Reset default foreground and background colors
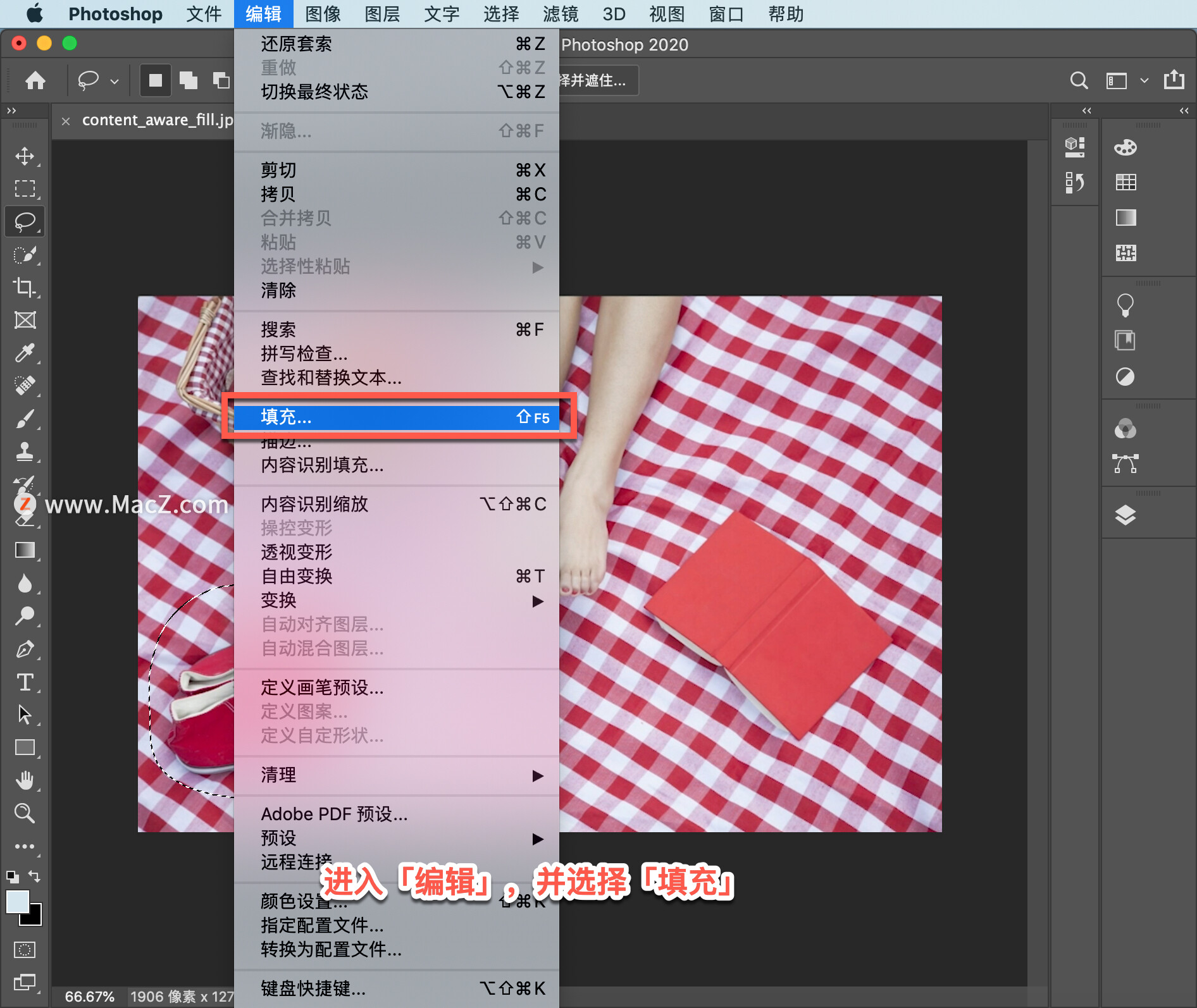This screenshot has width=1197, height=1008. coord(13,876)
